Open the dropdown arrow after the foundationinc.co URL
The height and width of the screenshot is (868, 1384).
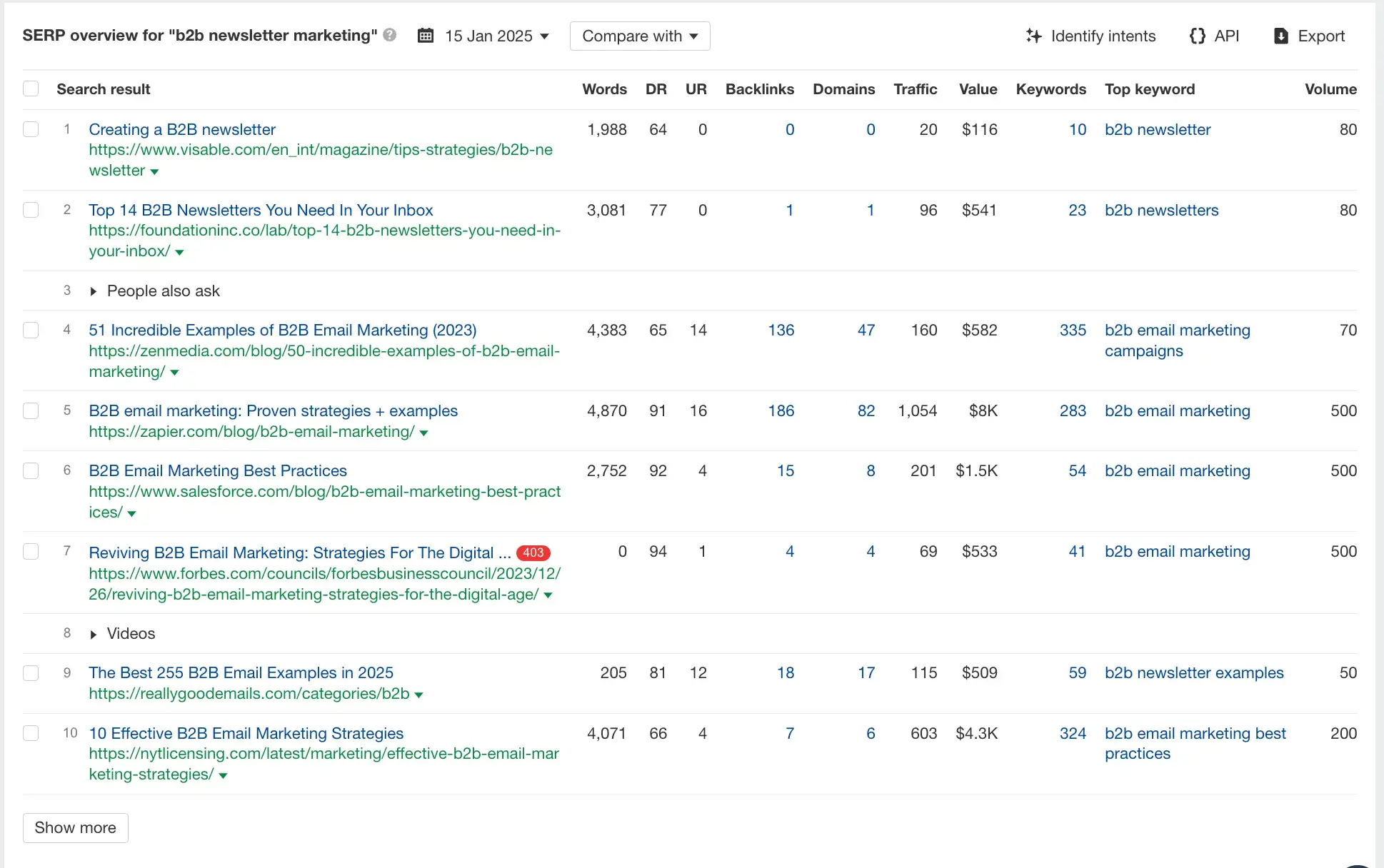[x=179, y=252]
